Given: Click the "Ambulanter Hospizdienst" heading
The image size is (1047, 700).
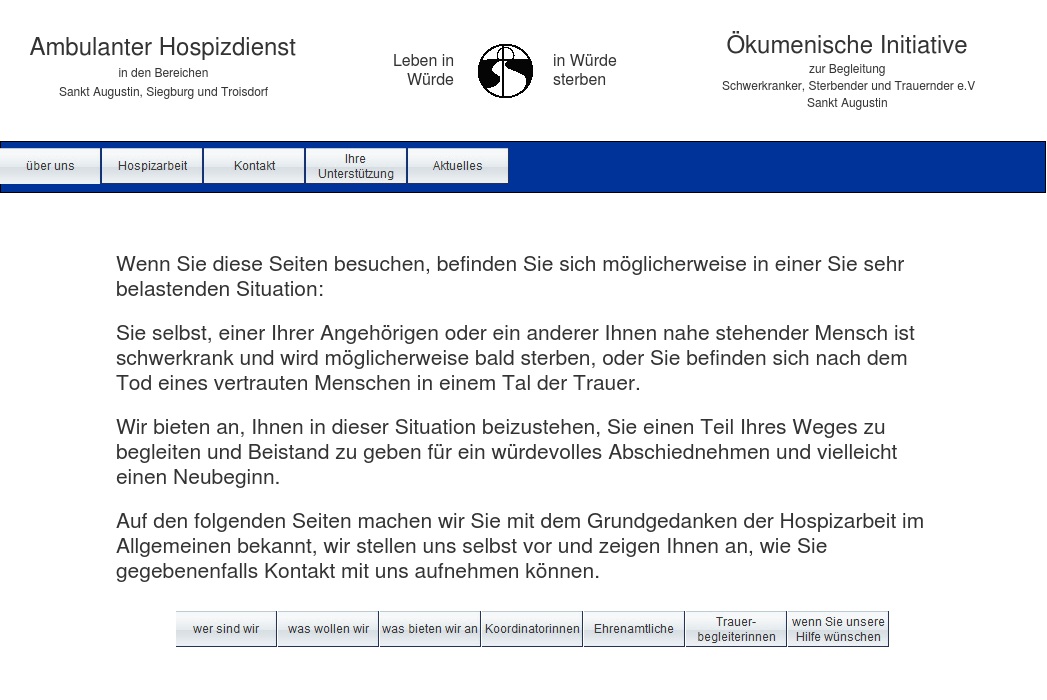Looking at the screenshot, I should pyautogui.click(x=163, y=46).
